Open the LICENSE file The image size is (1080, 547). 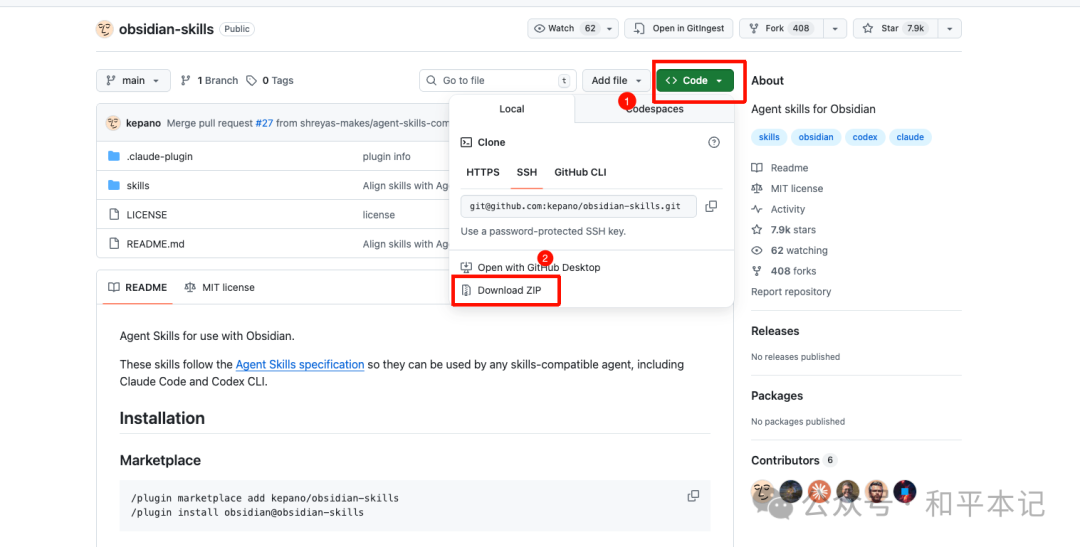coord(147,215)
